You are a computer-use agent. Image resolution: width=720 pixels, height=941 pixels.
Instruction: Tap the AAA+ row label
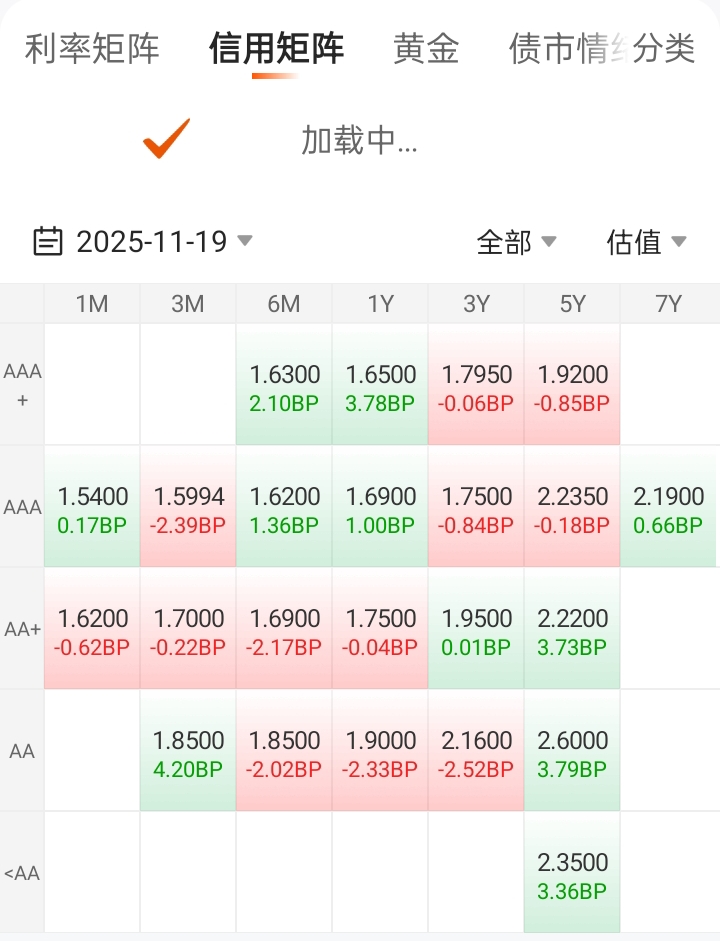click(x=22, y=385)
